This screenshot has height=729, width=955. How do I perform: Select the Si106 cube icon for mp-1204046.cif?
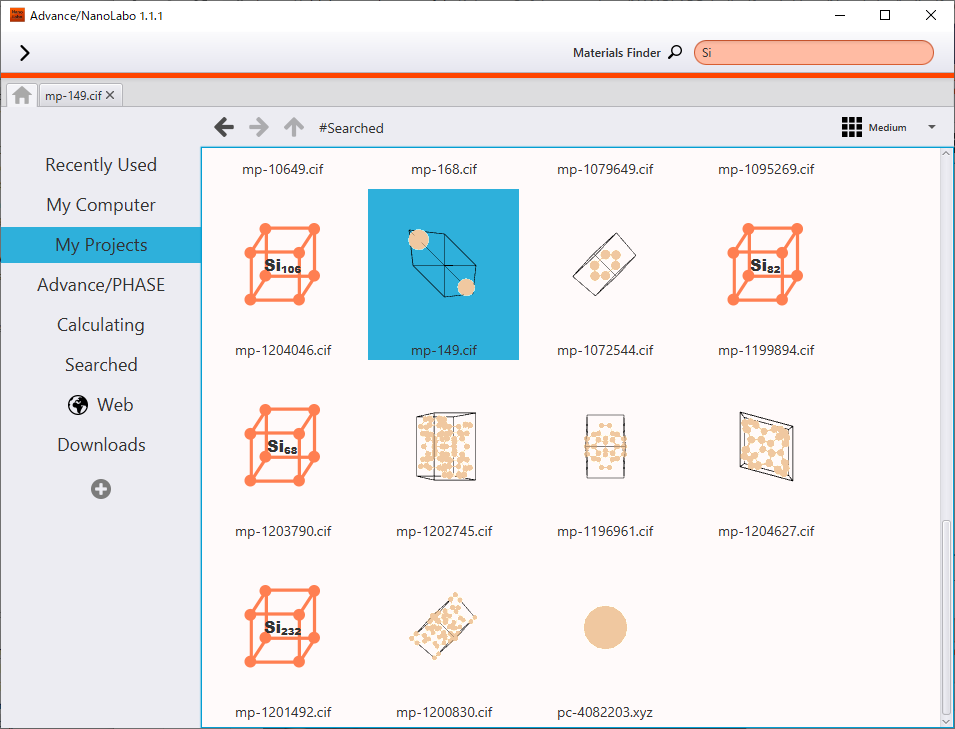[x=283, y=264]
